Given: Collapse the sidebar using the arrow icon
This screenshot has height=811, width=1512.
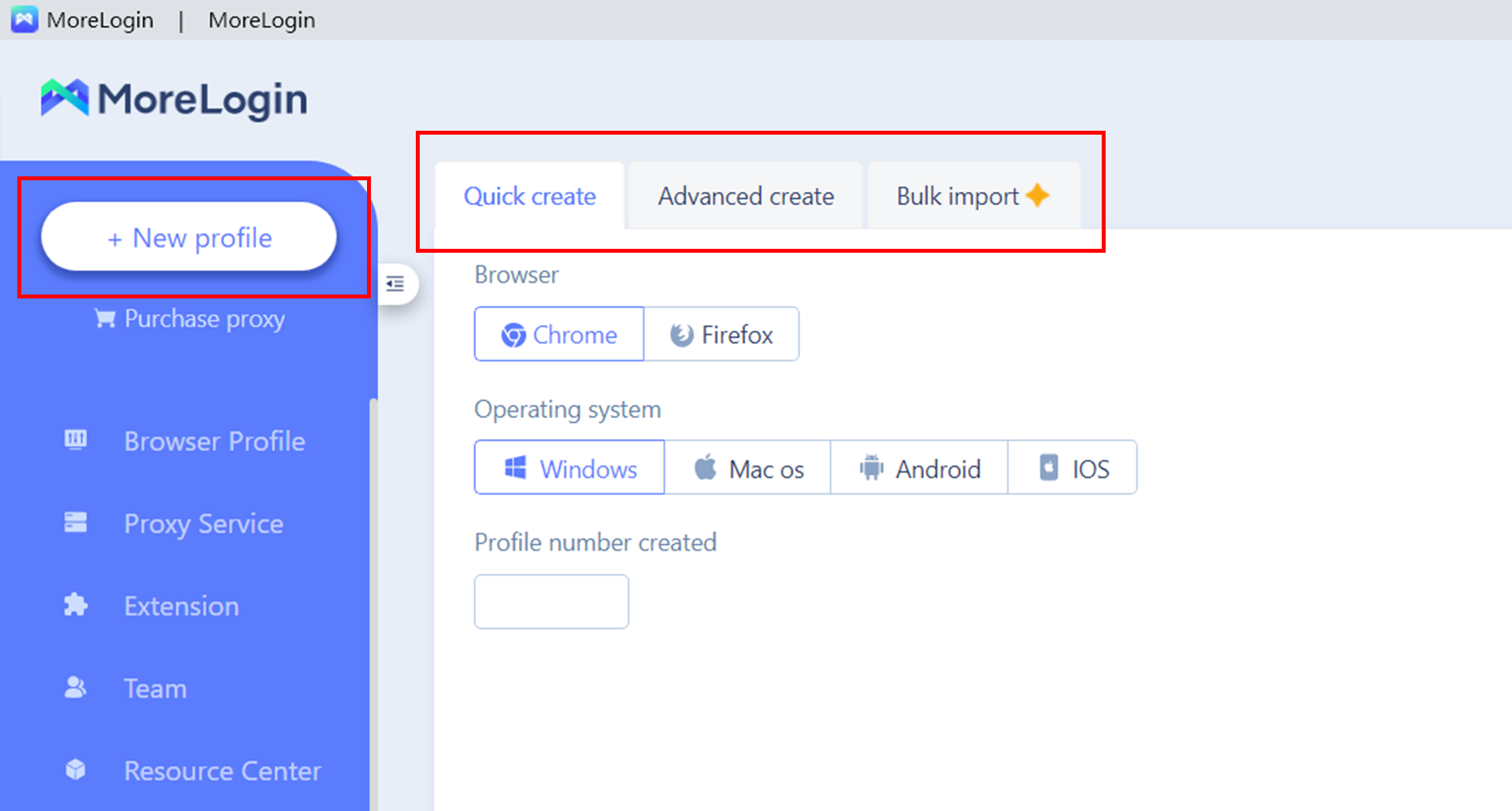Looking at the screenshot, I should (x=396, y=284).
